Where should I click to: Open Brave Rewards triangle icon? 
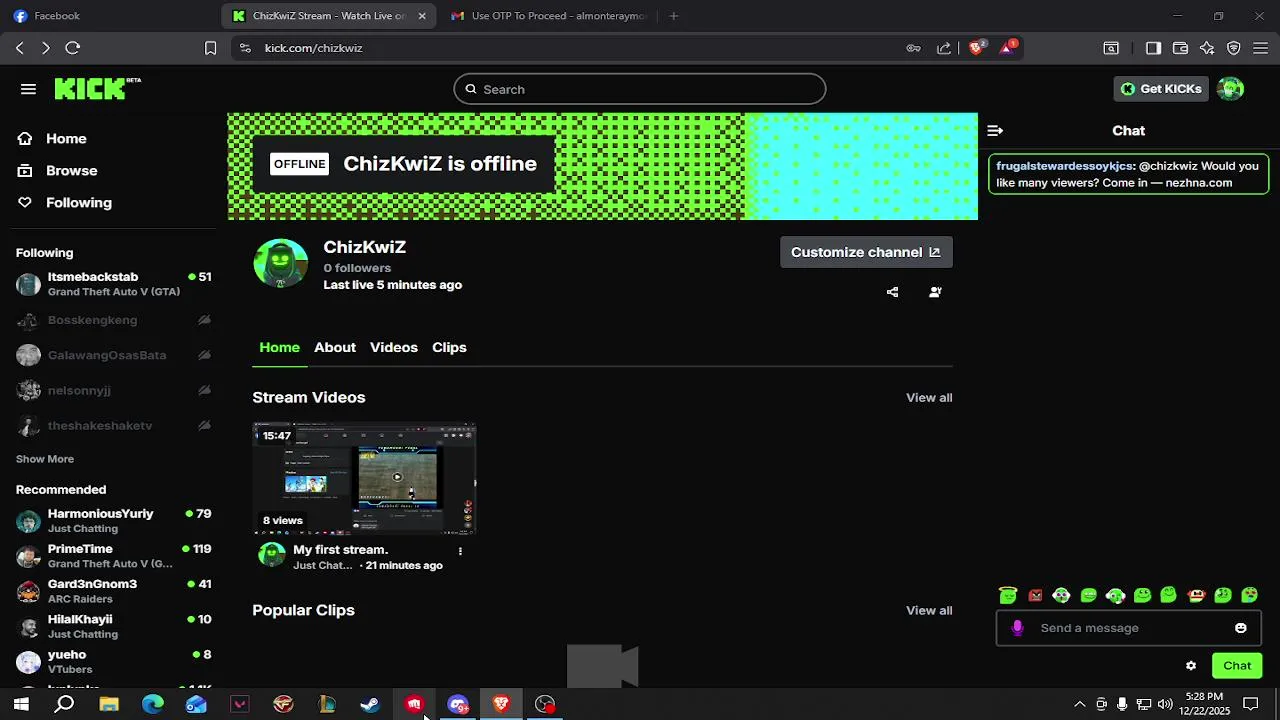[x=1008, y=48]
